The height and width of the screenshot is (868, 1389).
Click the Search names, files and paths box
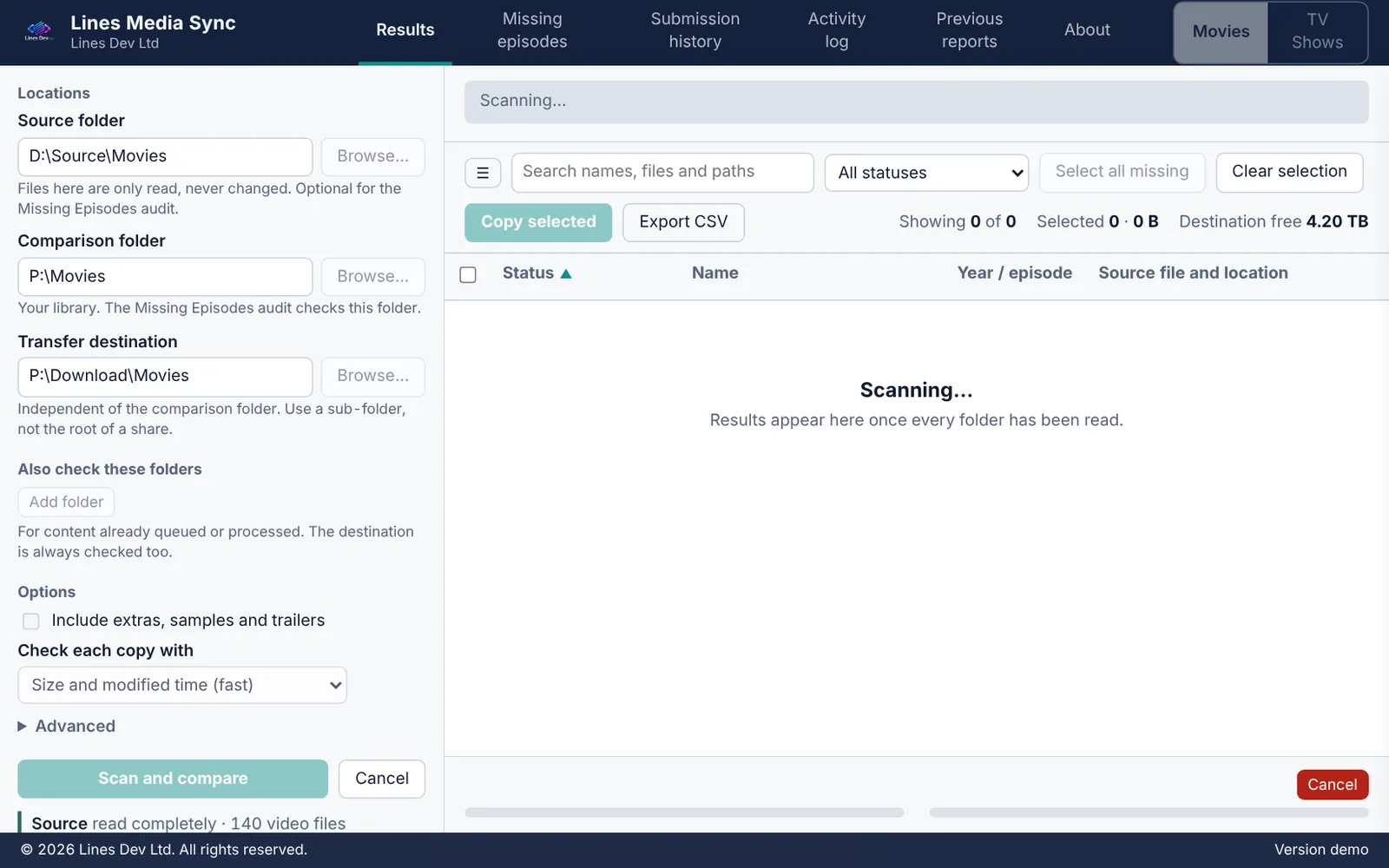[662, 172]
